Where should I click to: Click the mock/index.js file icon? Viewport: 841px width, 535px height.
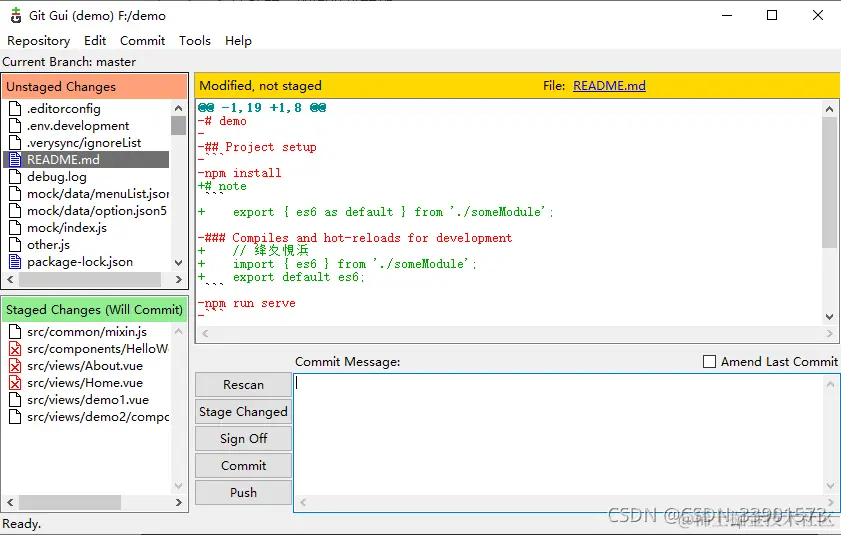point(15,228)
